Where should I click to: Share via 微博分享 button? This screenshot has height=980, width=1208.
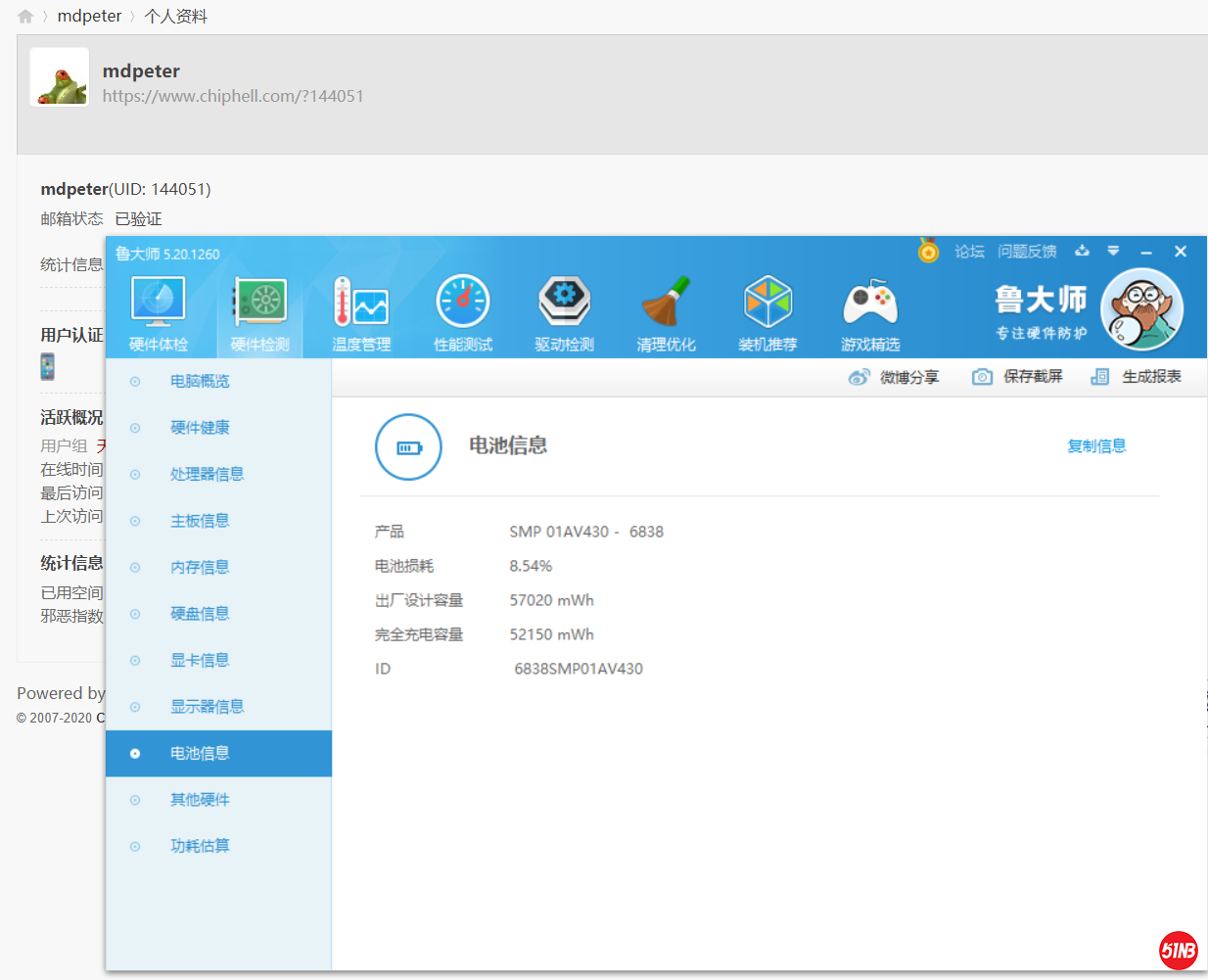[894, 377]
